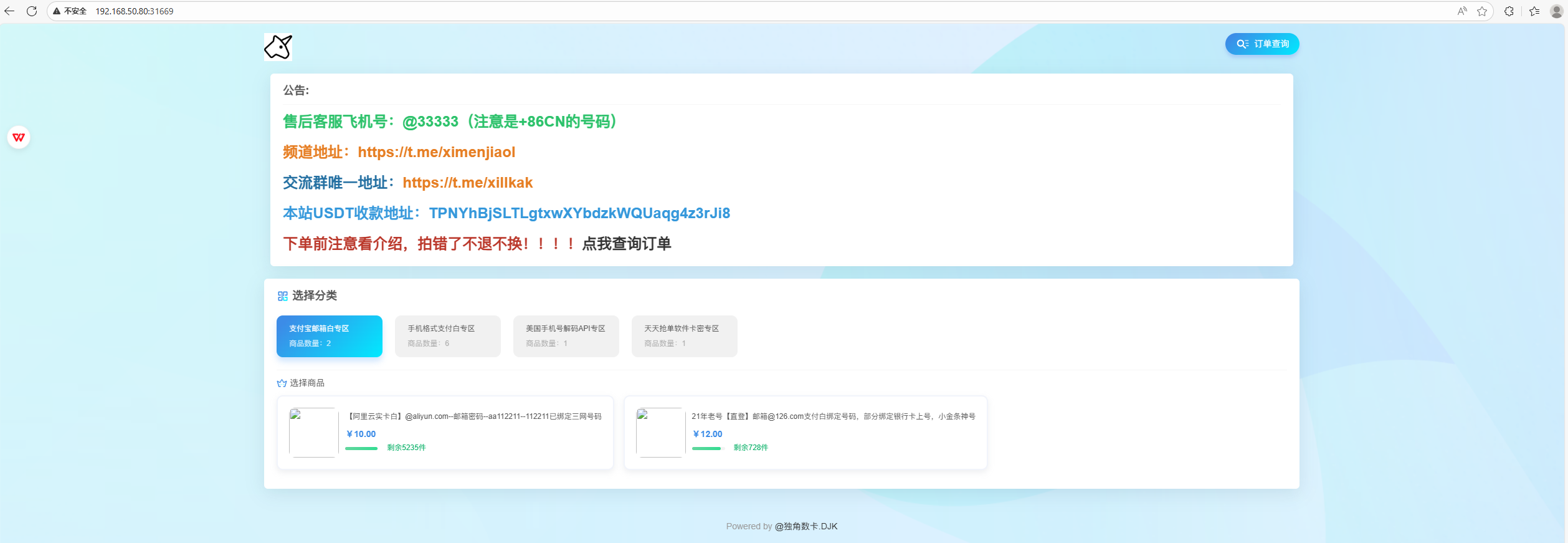Click the unicorn site logo
Viewport: 1568px width, 543px height.
pos(278,47)
